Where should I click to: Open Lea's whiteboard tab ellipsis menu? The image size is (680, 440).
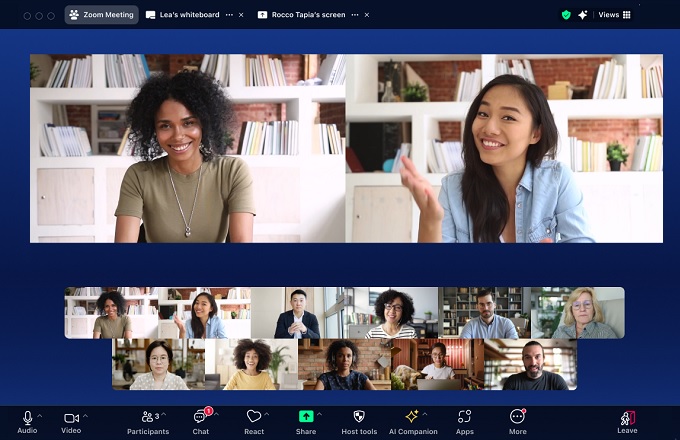click(x=229, y=15)
